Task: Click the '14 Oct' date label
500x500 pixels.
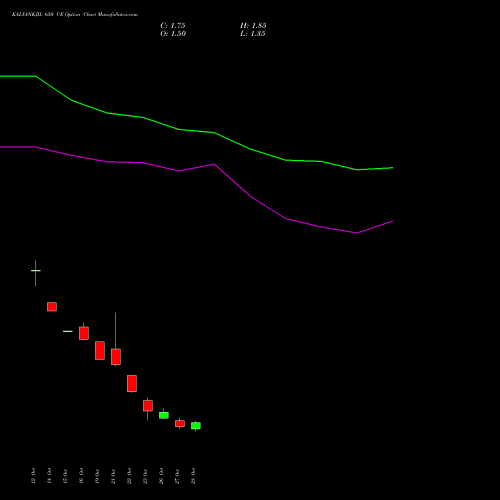Action: 49,476
